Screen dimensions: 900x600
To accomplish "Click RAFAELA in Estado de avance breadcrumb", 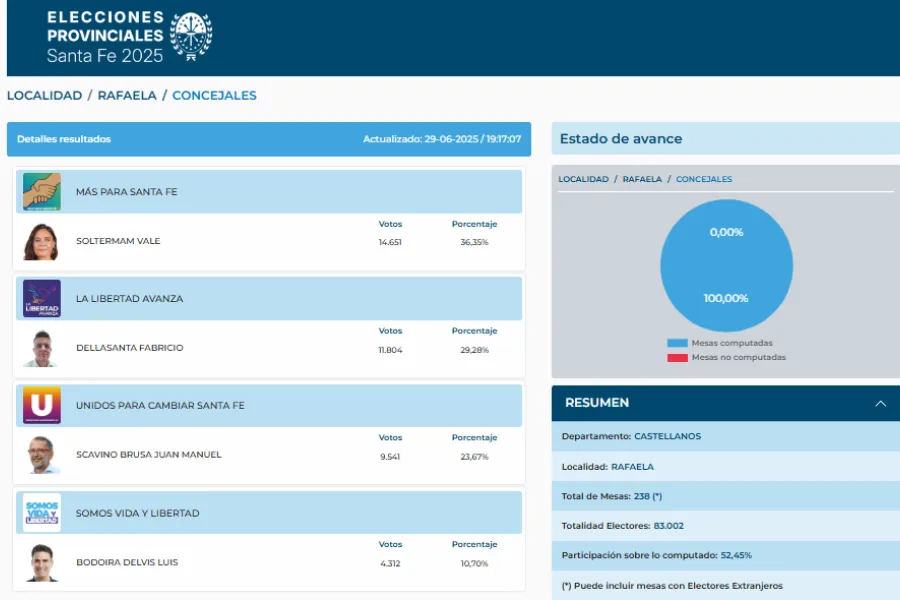I will click(x=642, y=179).
